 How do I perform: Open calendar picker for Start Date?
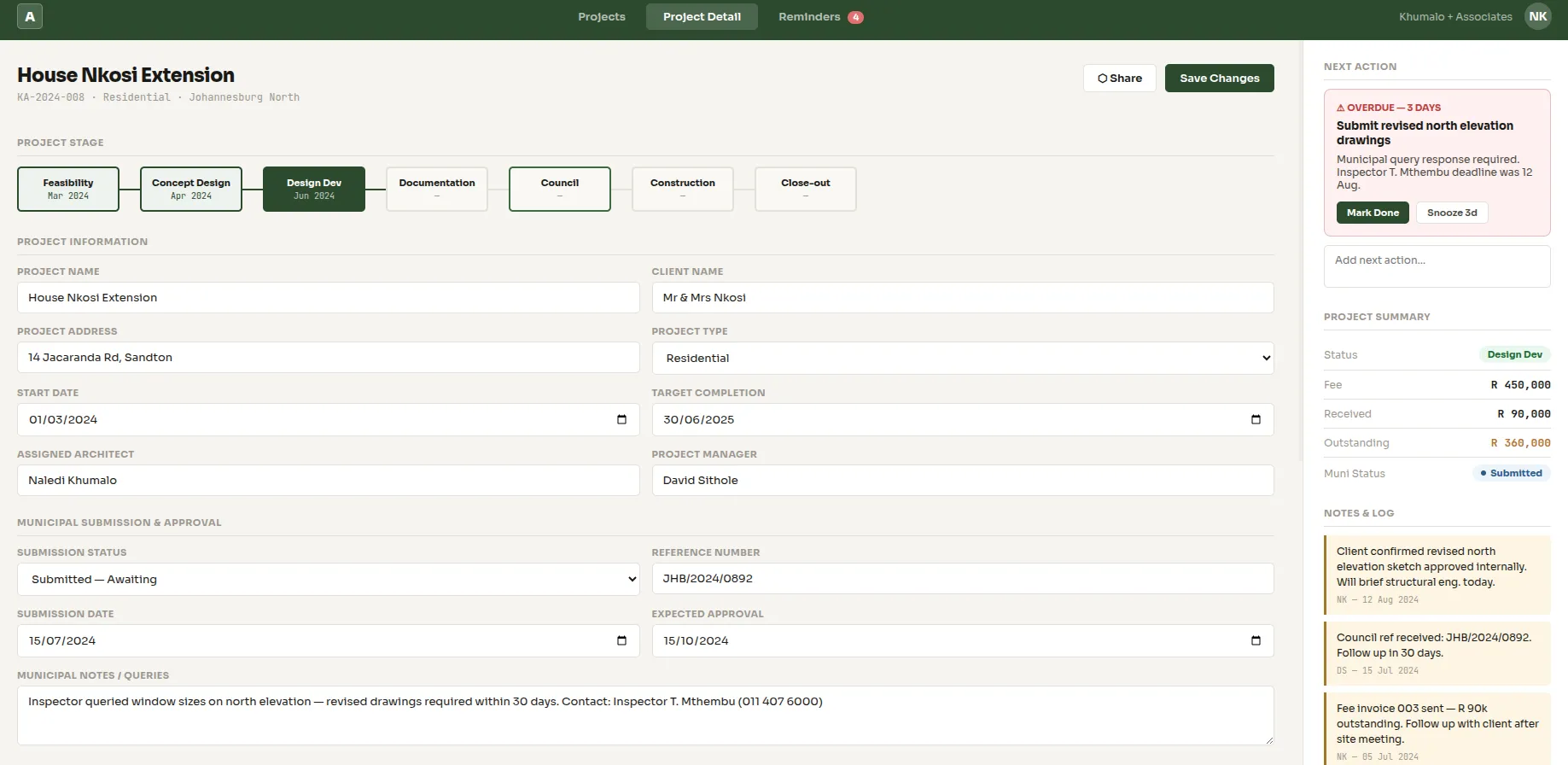coord(621,419)
